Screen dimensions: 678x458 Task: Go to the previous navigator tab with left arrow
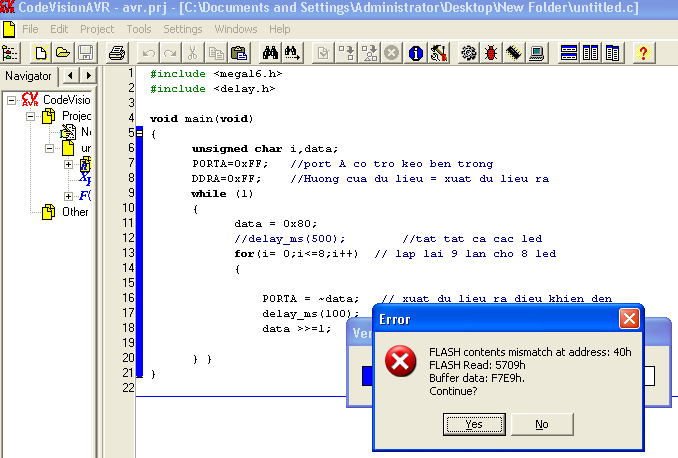(70, 76)
